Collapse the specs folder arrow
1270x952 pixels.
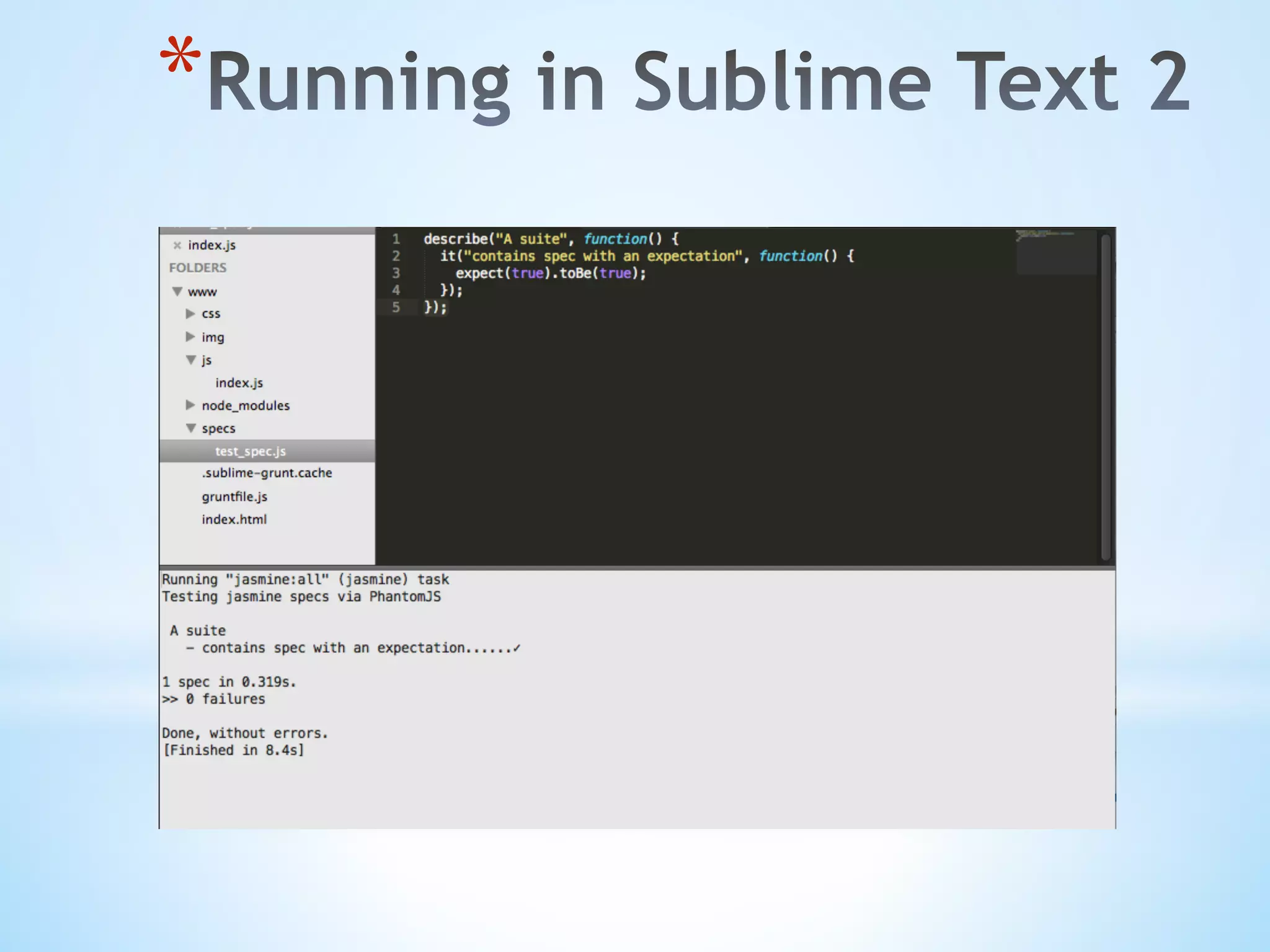(x=191, y=428)
